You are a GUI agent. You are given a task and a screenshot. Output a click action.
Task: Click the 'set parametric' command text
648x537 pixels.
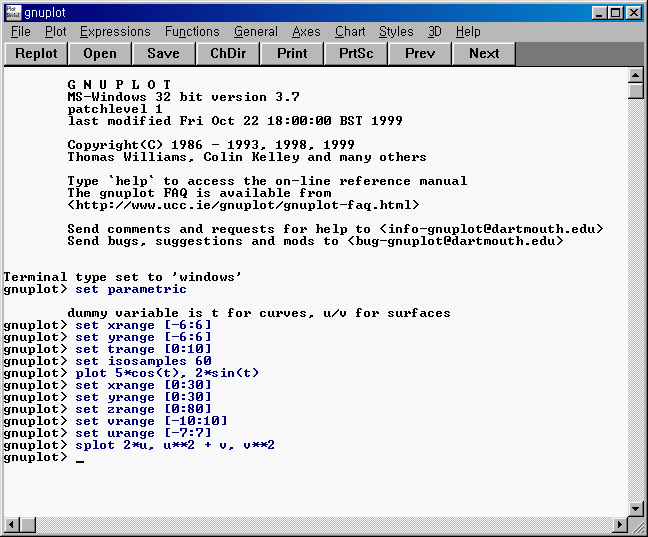click(x=131, y=289)
